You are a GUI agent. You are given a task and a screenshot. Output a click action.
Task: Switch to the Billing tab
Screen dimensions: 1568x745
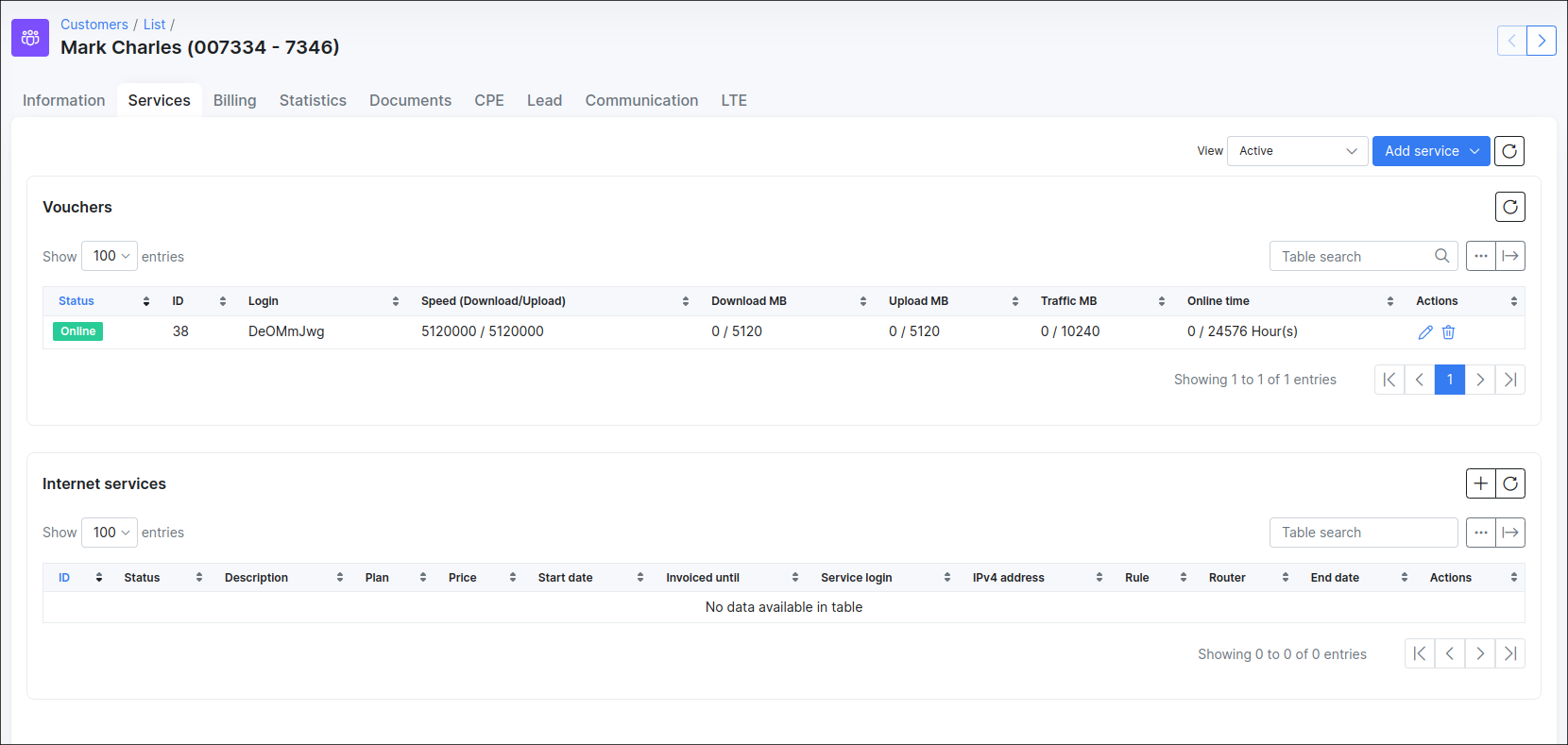click(234, 100)
